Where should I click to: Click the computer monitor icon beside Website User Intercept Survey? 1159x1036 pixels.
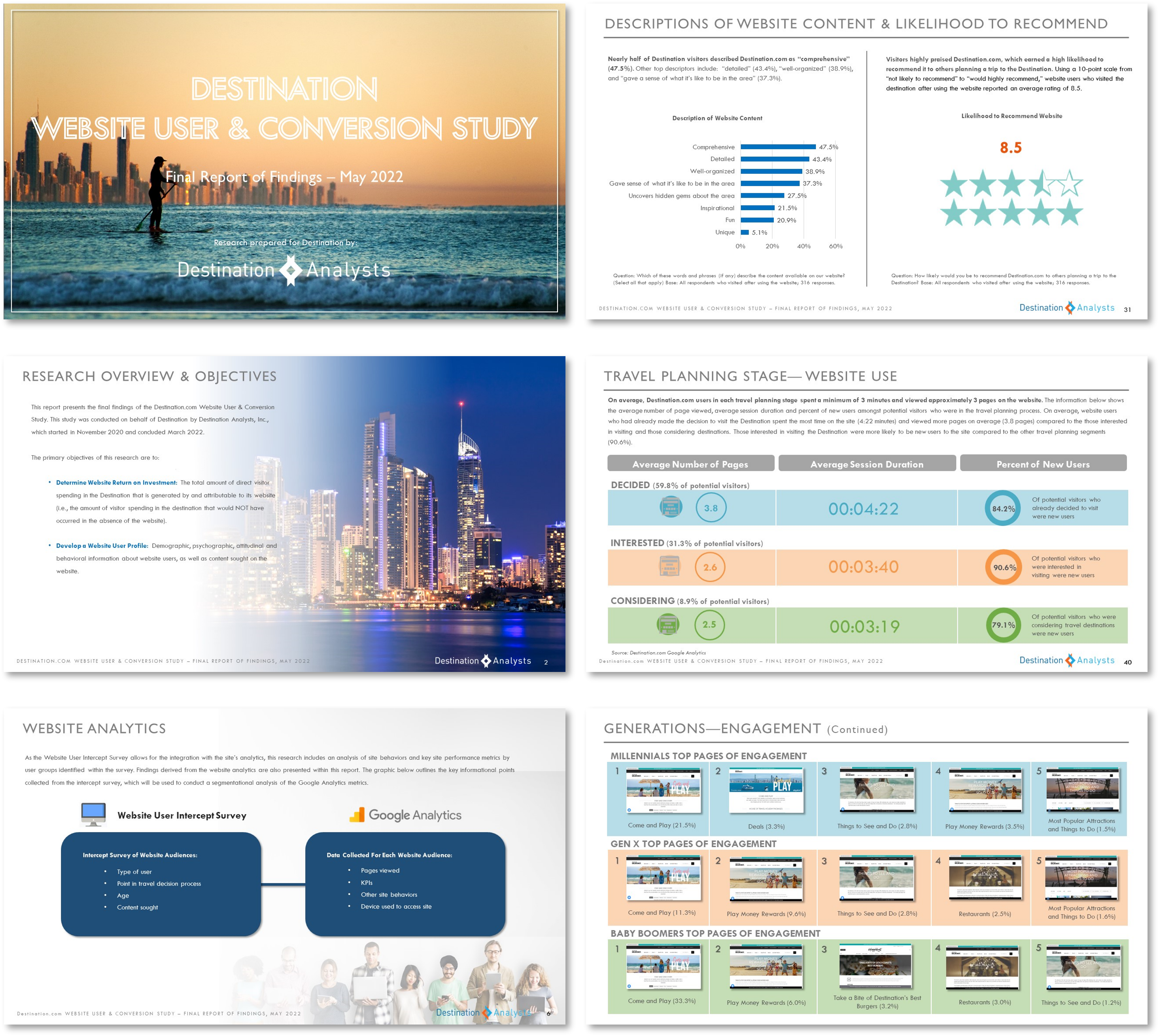(93, 815)
